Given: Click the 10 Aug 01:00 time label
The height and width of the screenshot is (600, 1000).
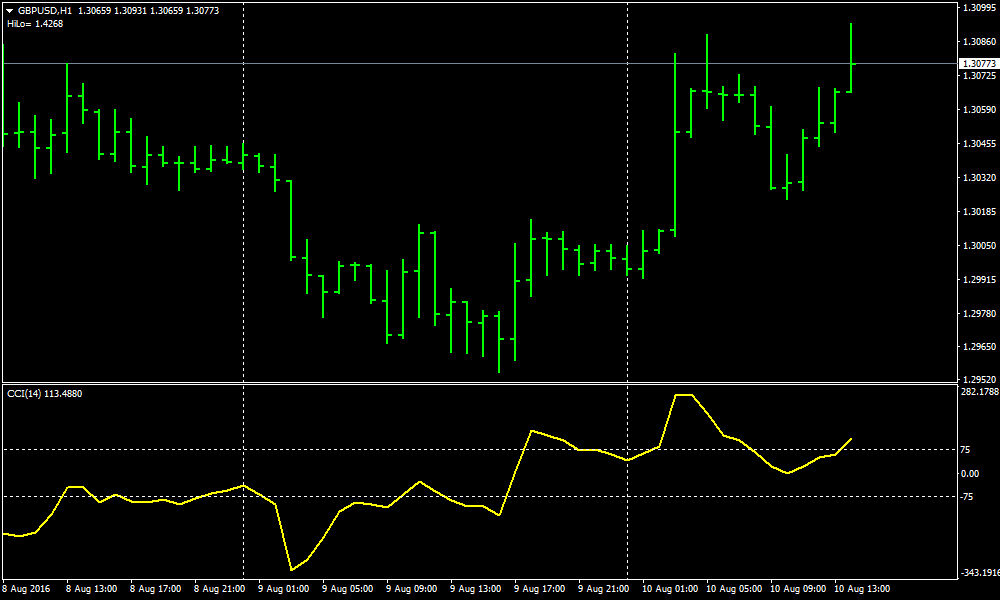Looking at the screenshot, I should 667,588.
